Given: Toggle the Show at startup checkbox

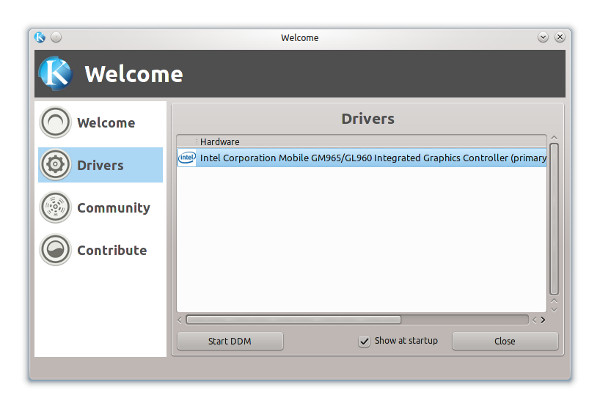Looking at the screenshot, I should [x=364, y=341].
